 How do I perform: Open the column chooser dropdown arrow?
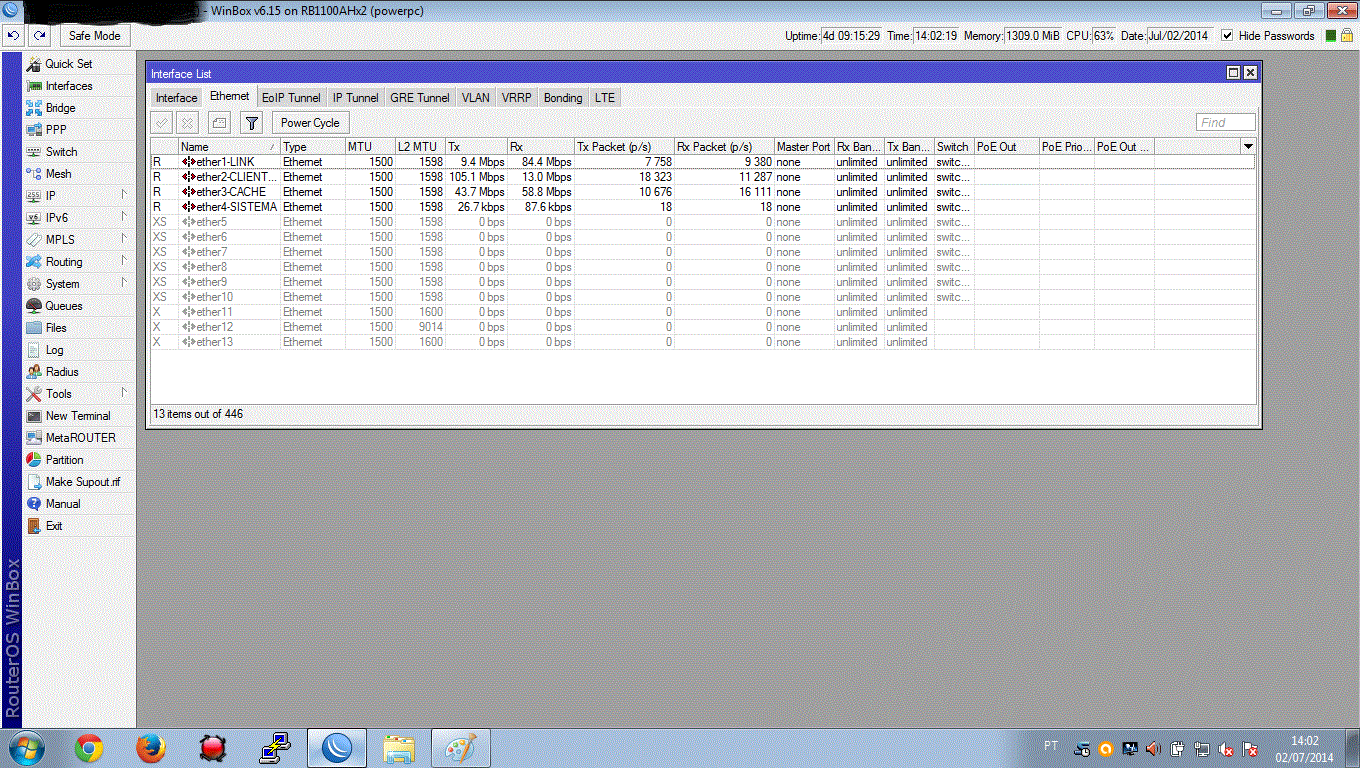[x=1247, y=147]
